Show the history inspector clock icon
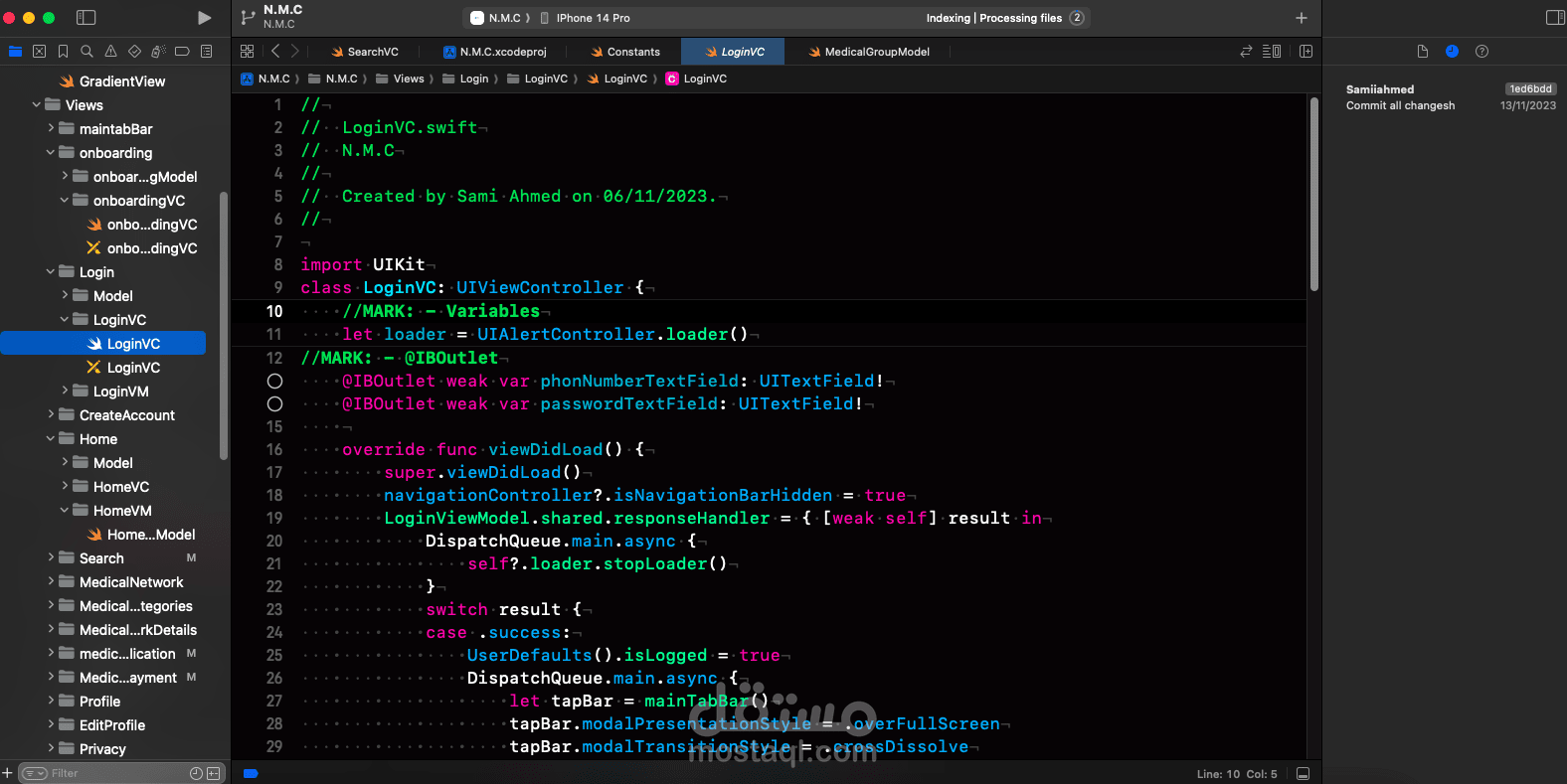This screenshot has height=784, width=1567. coord(1452,51)
